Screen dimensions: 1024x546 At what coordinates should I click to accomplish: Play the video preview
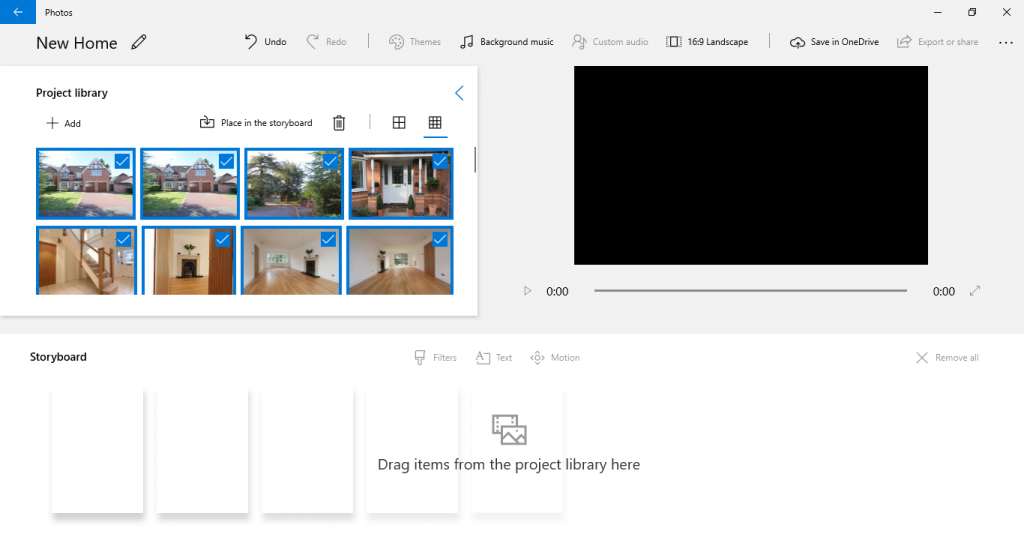pyautogui.click(x=528, y=291)
